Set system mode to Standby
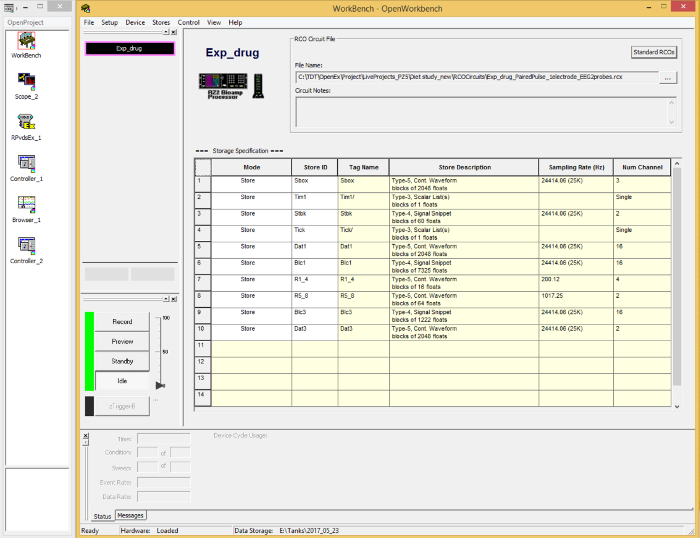Screen dimensions: 700x538 tap(122, 360)
